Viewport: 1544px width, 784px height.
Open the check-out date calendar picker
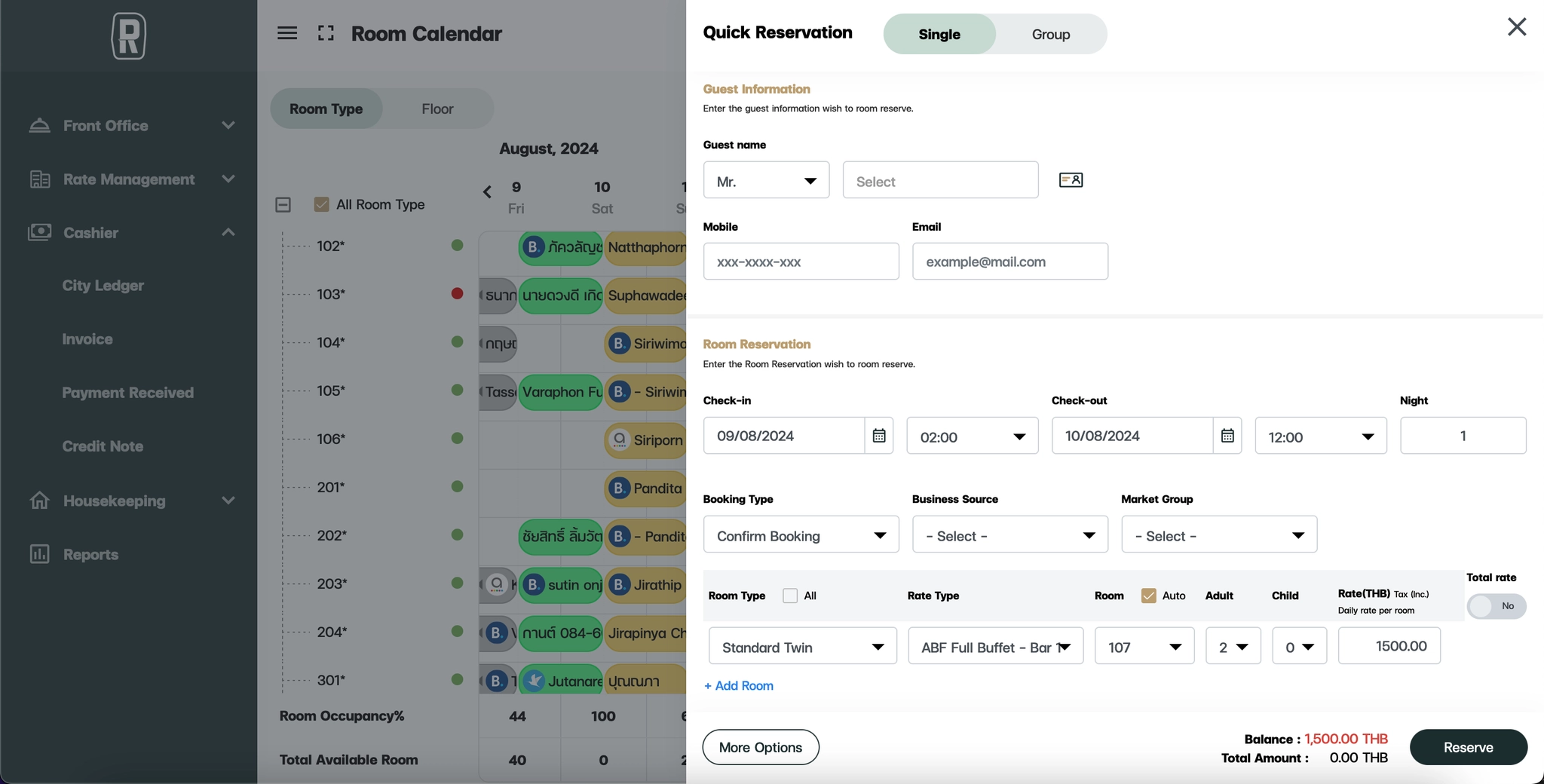(1227, 436)
